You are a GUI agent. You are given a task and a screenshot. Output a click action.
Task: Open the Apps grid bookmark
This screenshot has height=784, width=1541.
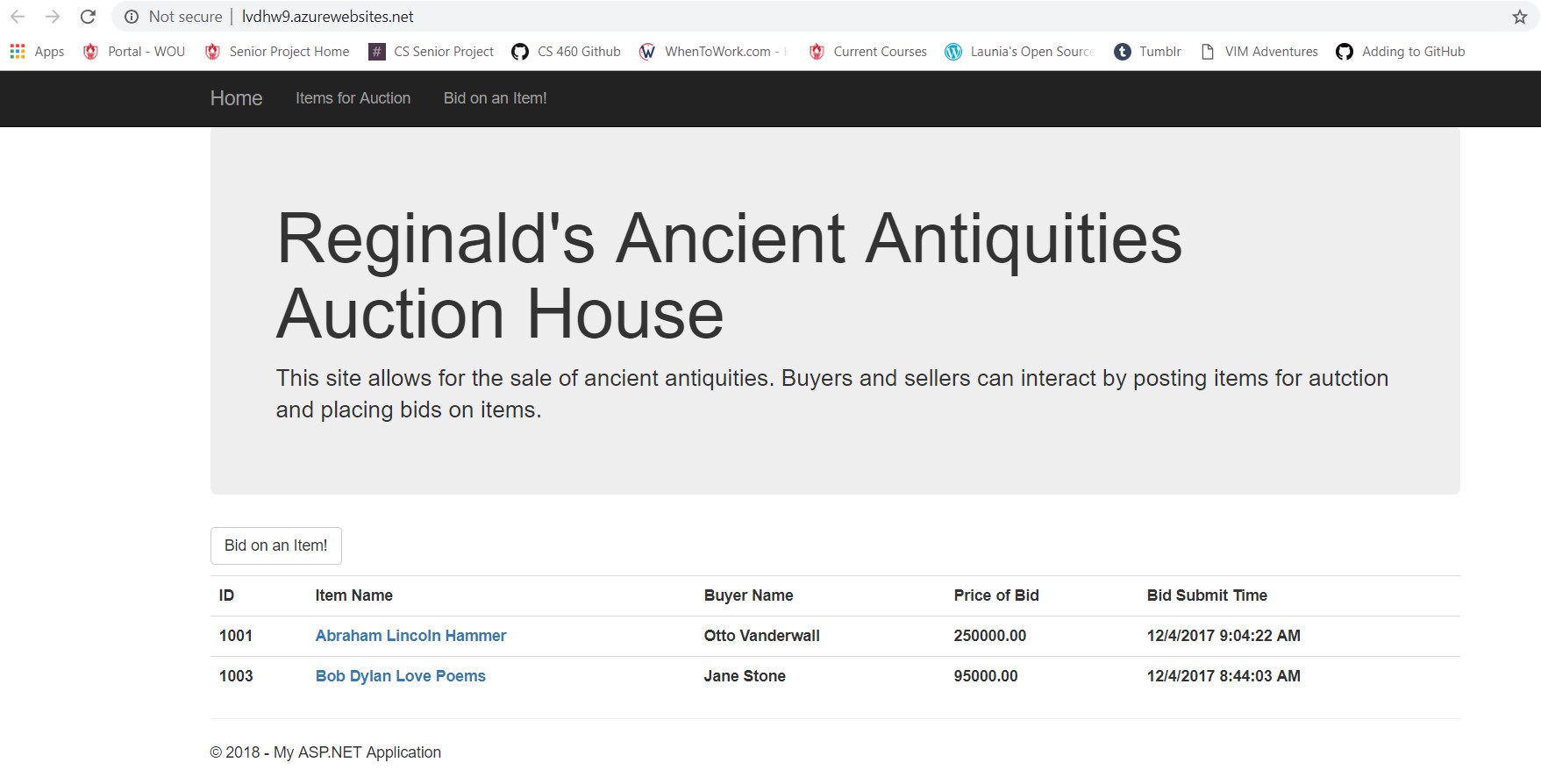pos(37,52)
